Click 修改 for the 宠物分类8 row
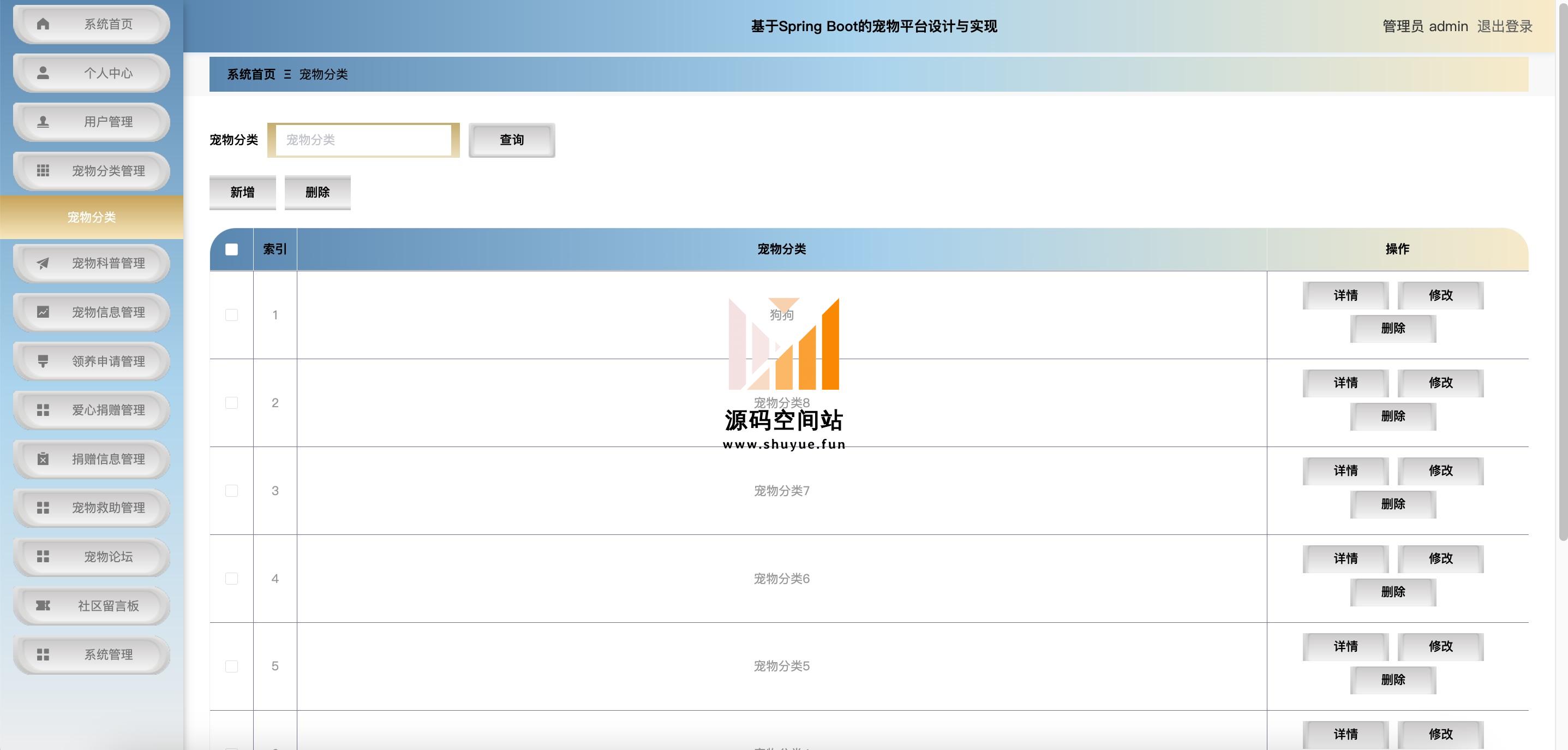The width and height of the screenshot is (1568, 750). tap(1441, 383)
